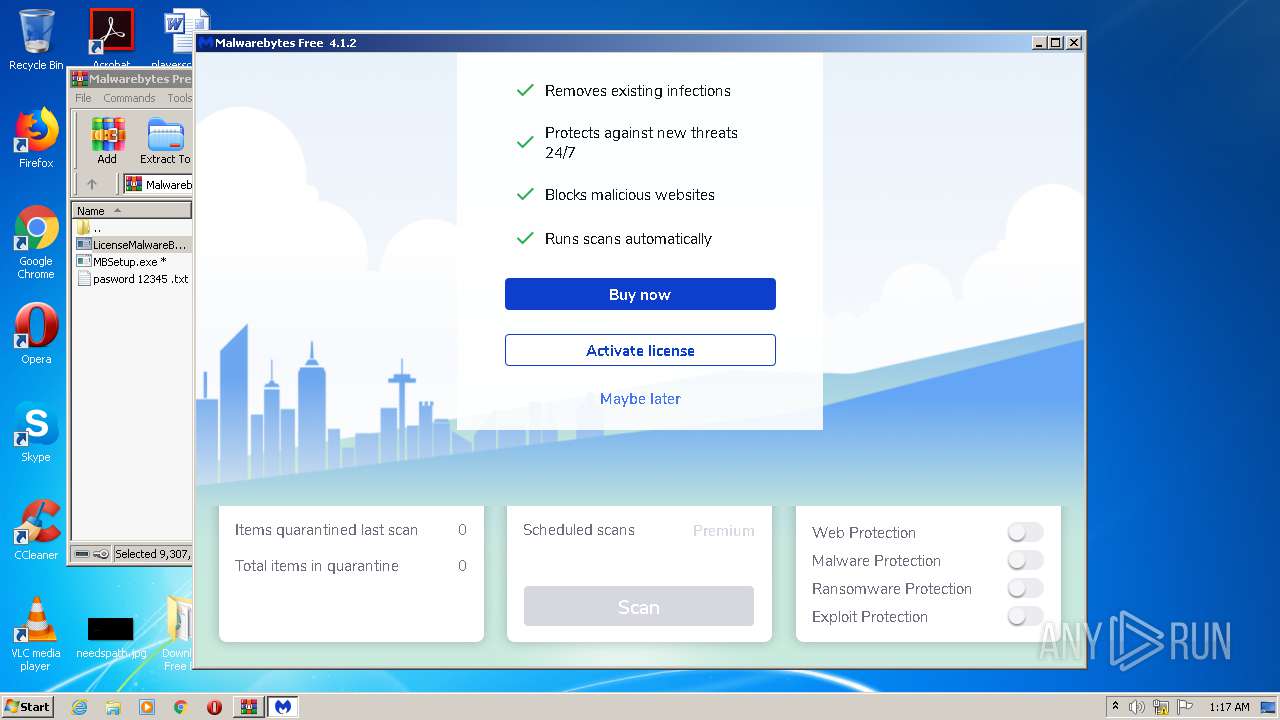Open Chrome from the taskbar
This screenshot has height=720, width=1280.
pyautogui.click(x=180, y=707)
